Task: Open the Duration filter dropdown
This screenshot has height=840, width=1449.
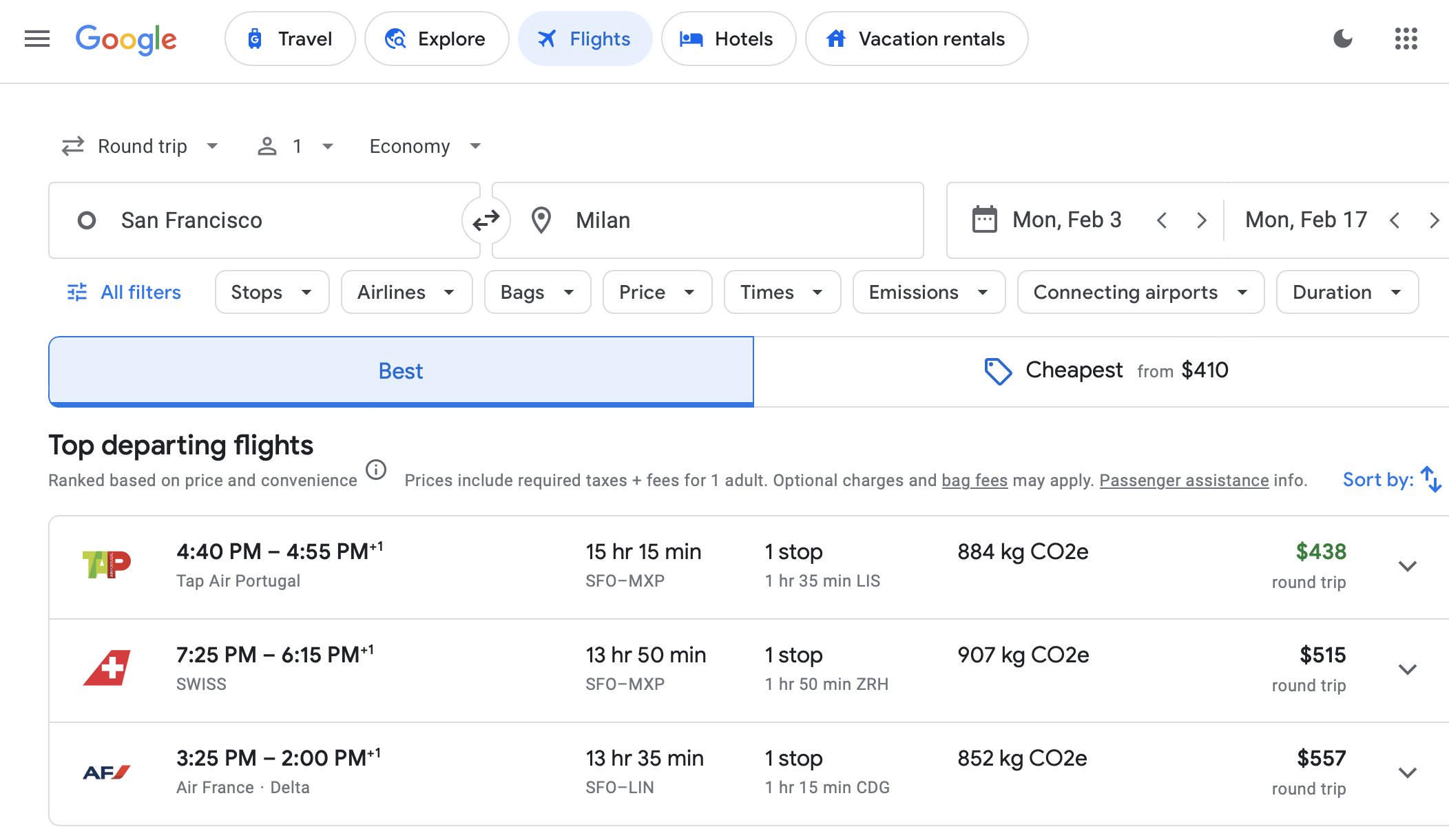Action: pos(1347,292)
